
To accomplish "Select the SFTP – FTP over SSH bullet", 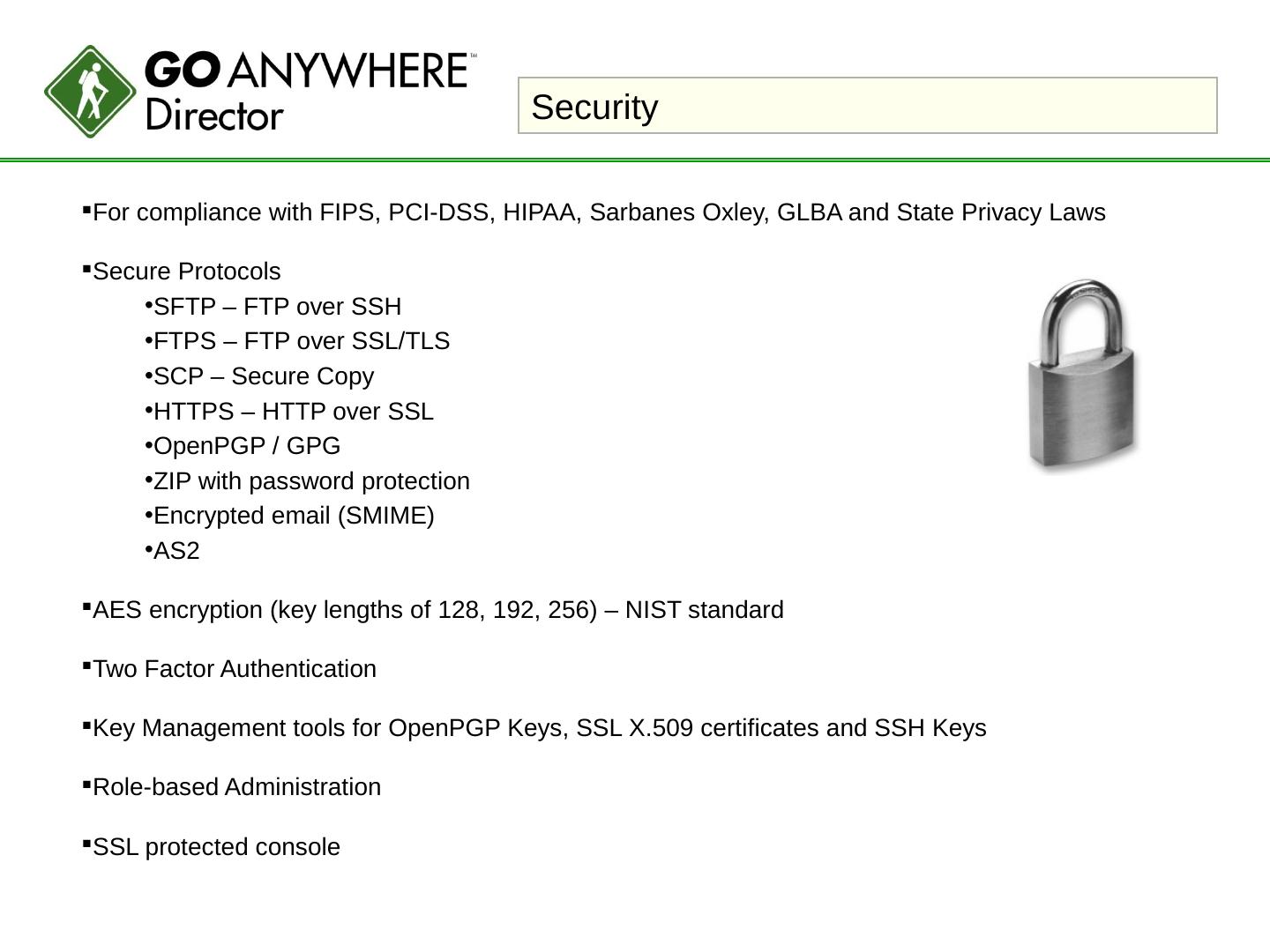I will pos(277,307).
